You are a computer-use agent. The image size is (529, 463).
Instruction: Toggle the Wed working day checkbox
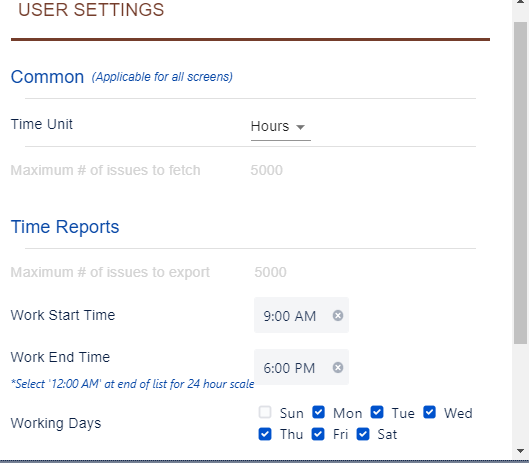429,412
